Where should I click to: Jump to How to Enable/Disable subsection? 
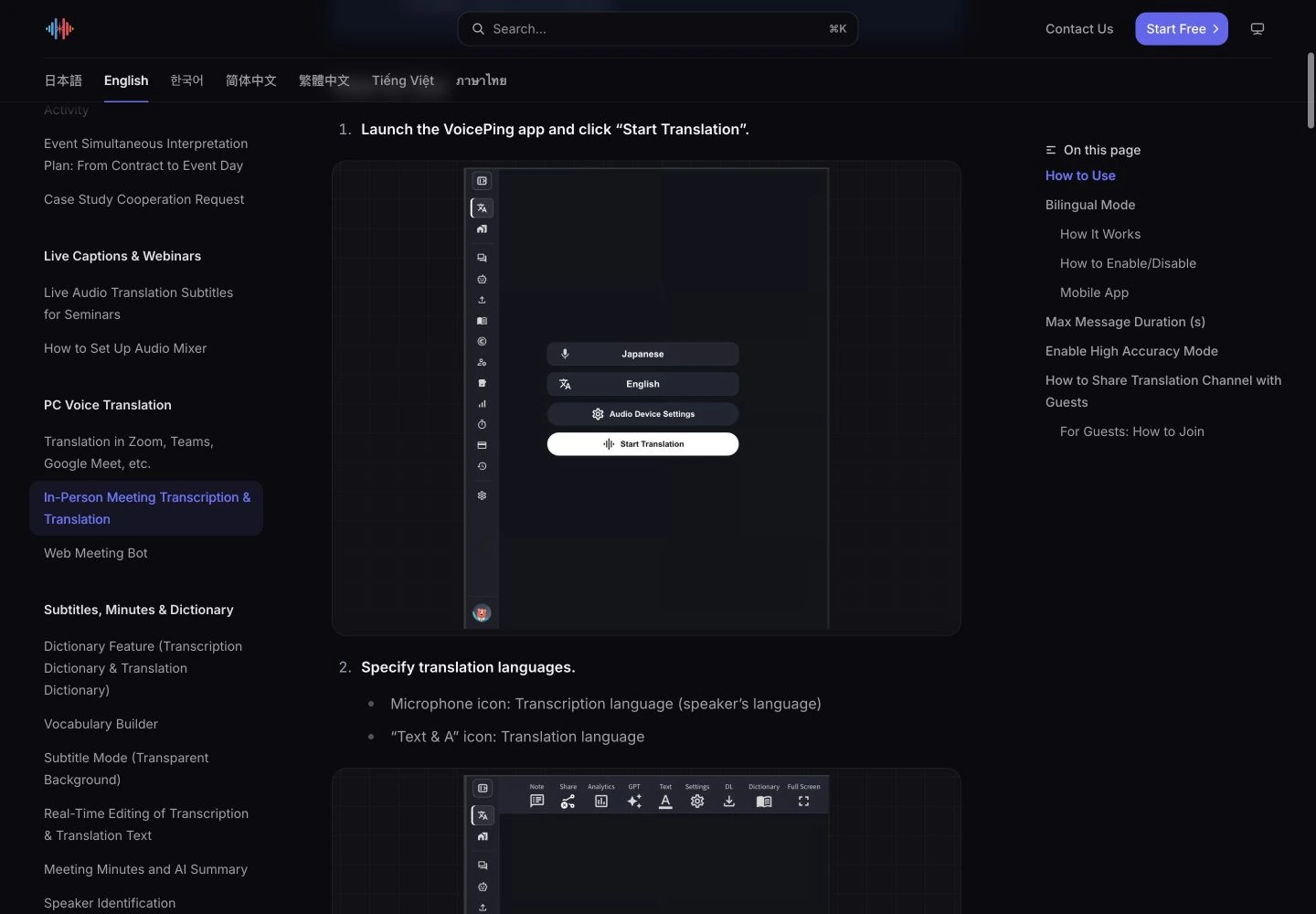[1128, 263]
